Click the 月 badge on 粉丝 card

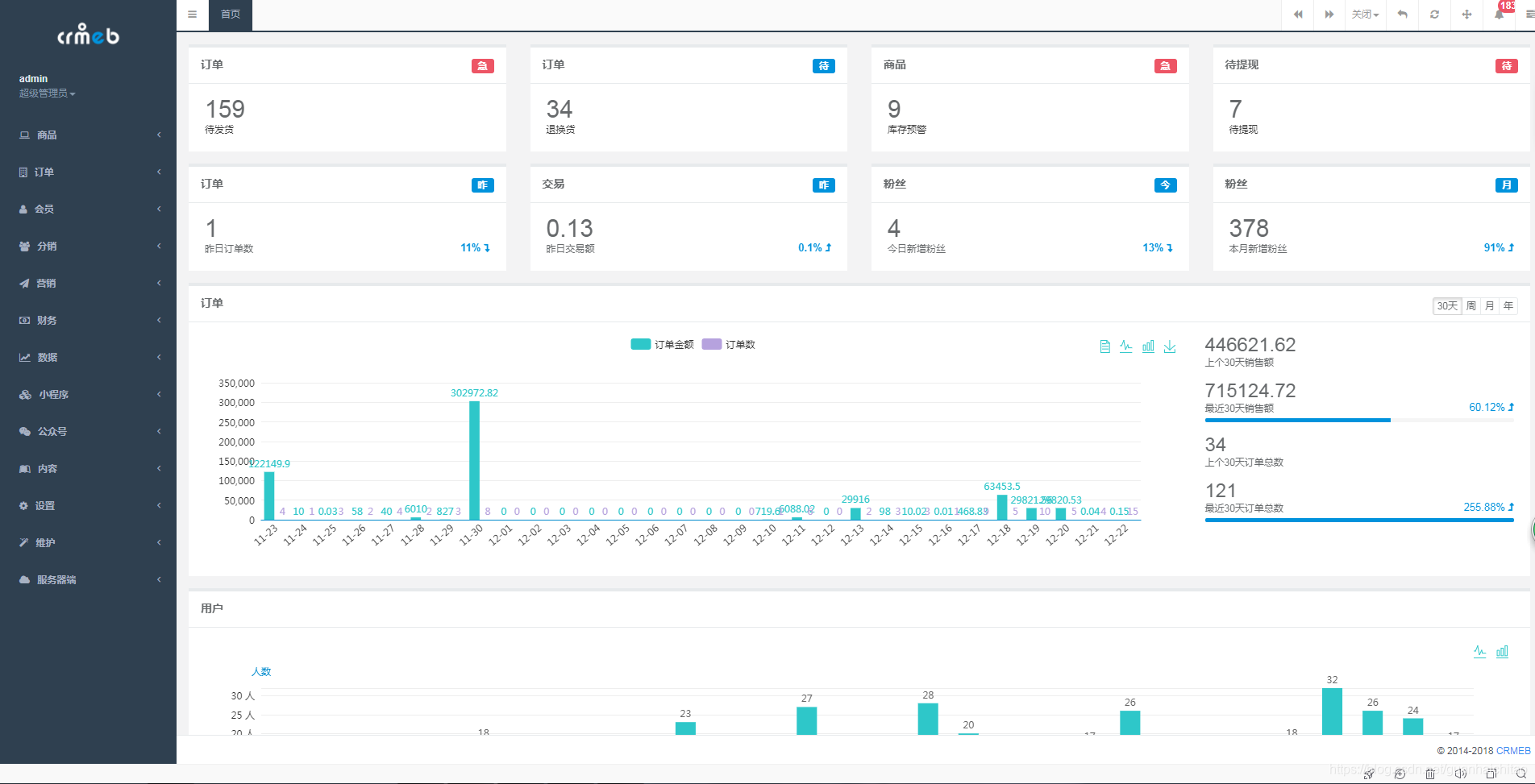click(1507, 185)
